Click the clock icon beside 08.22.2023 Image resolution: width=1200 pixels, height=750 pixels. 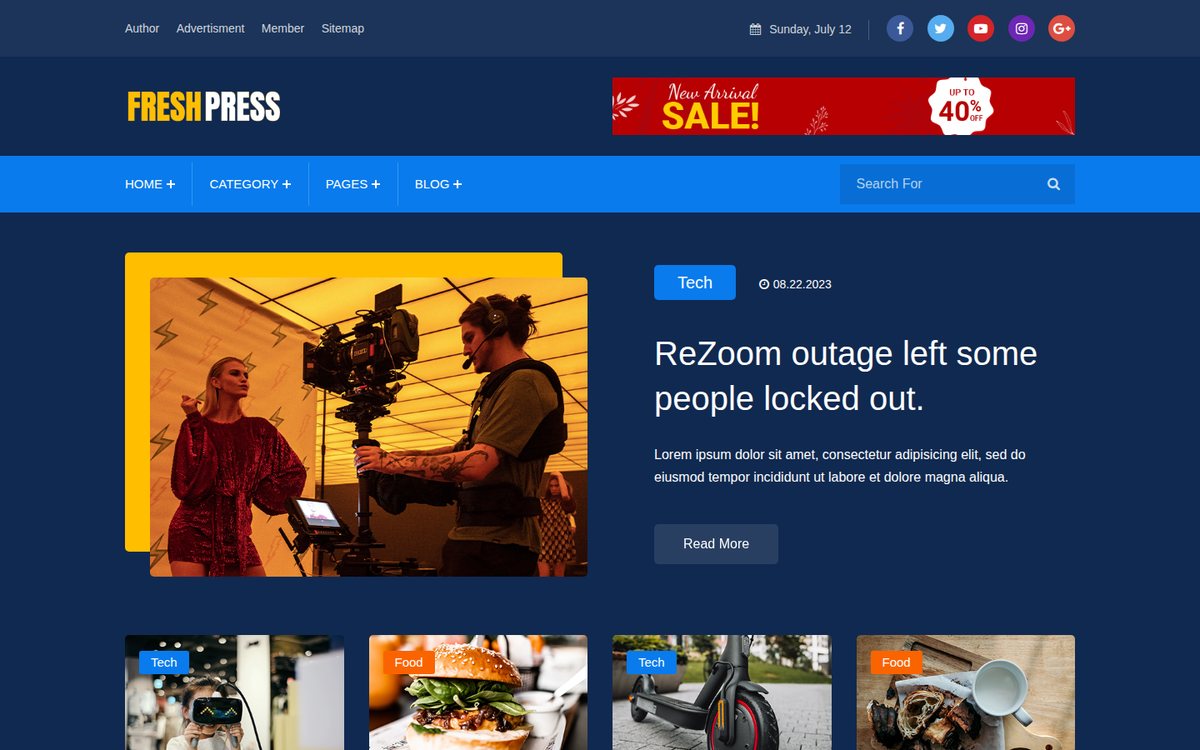(x=764, y=284)
